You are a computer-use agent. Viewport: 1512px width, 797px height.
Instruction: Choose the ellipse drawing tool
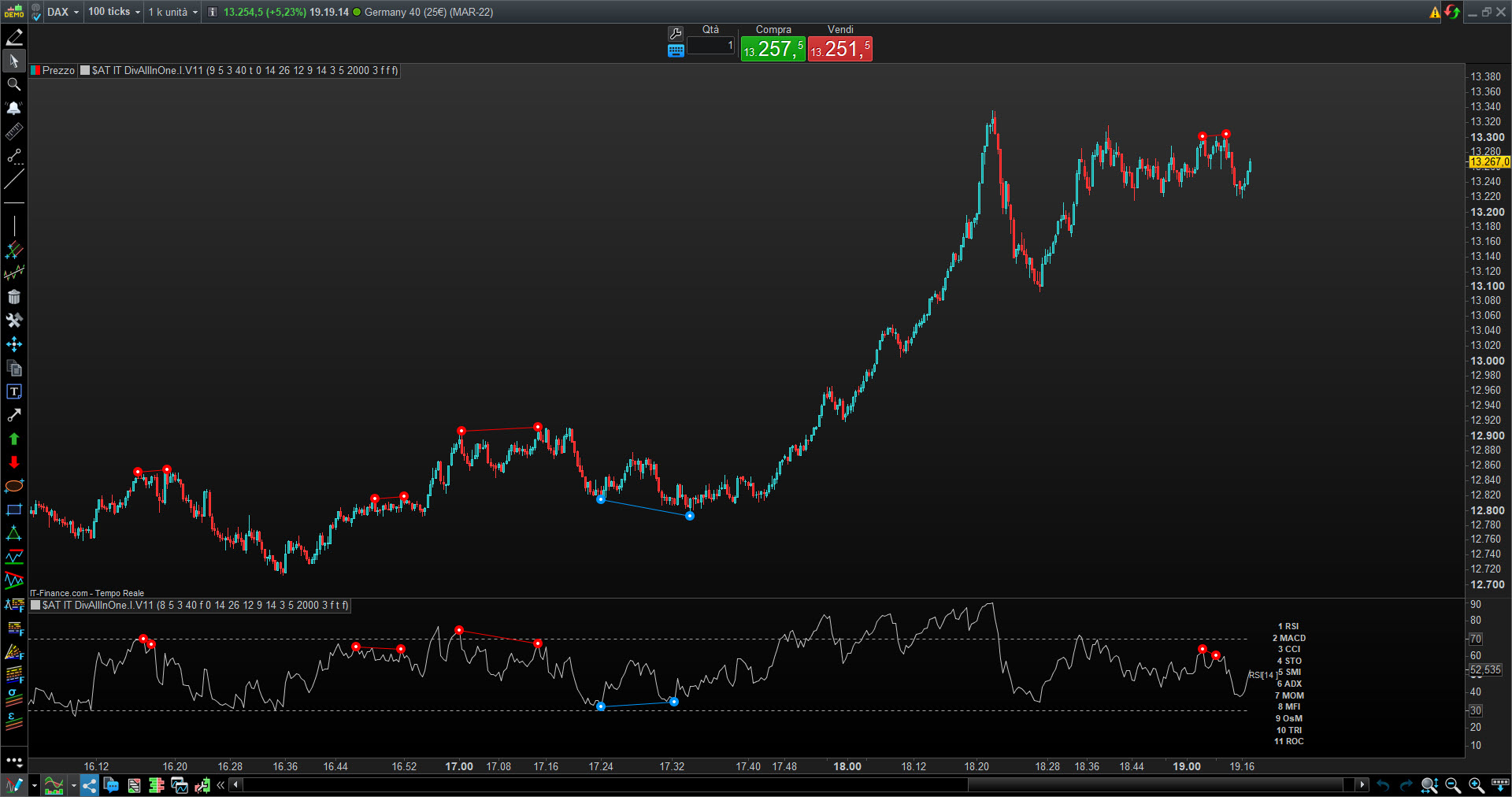13,486
